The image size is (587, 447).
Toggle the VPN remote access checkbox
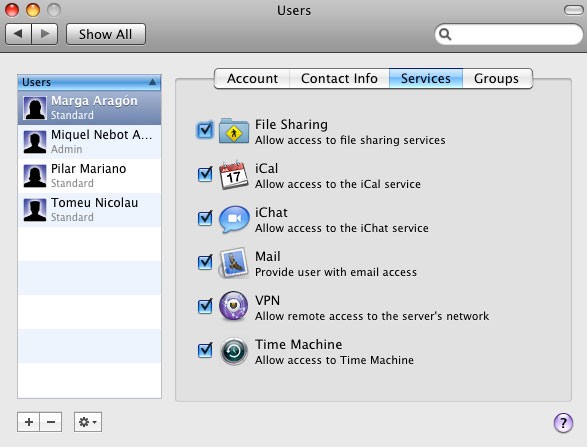(x=205, y=306)
